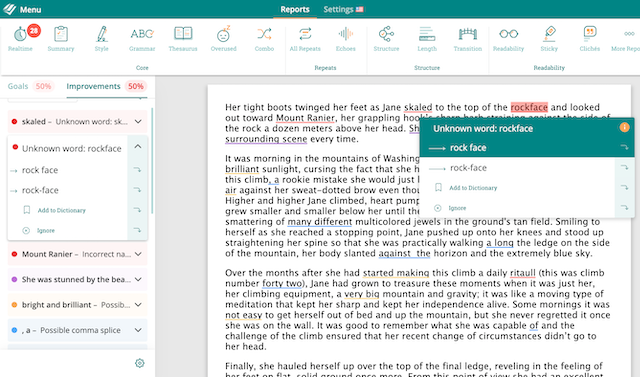The height and width of the screenshot is (377, 640).
Task: Click the underlined phrase 'very big'
Action: [362, 294]
